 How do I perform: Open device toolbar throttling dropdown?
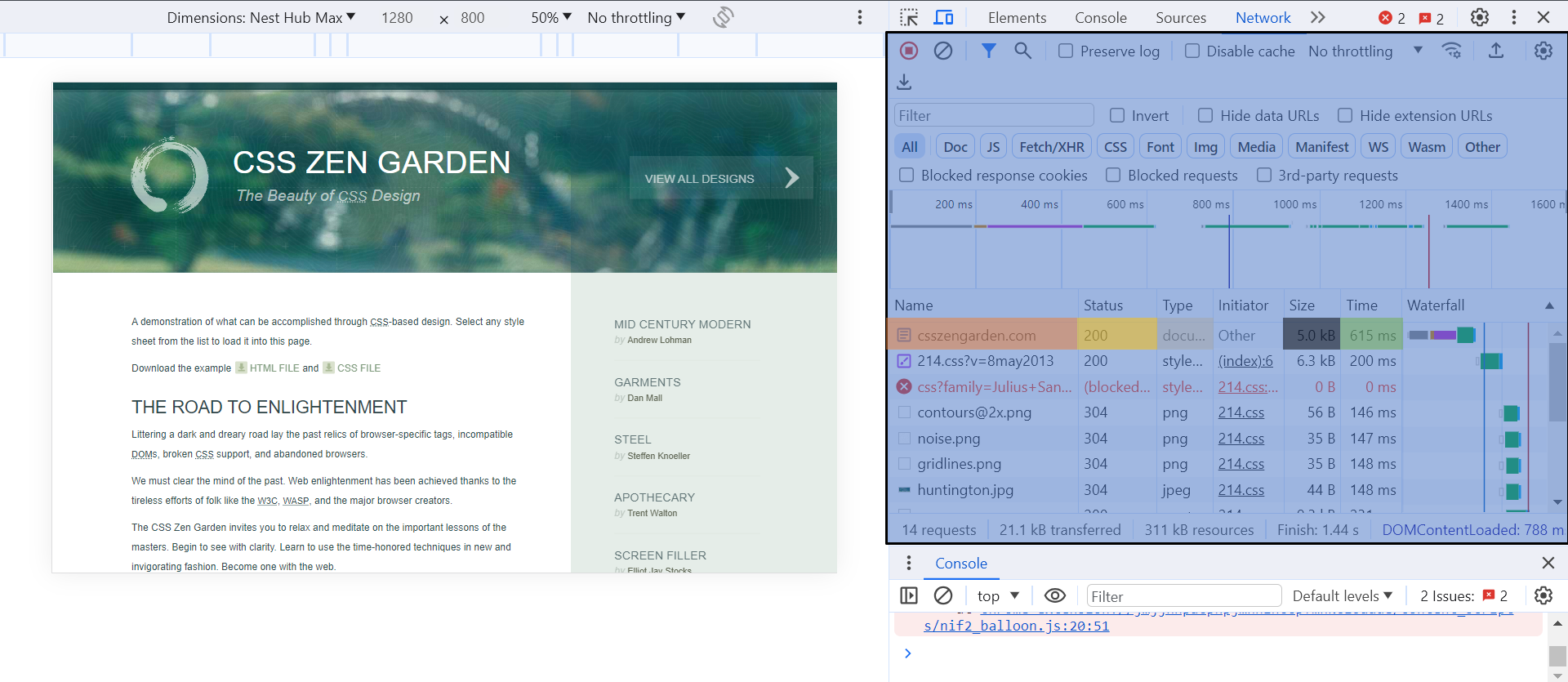636,17
